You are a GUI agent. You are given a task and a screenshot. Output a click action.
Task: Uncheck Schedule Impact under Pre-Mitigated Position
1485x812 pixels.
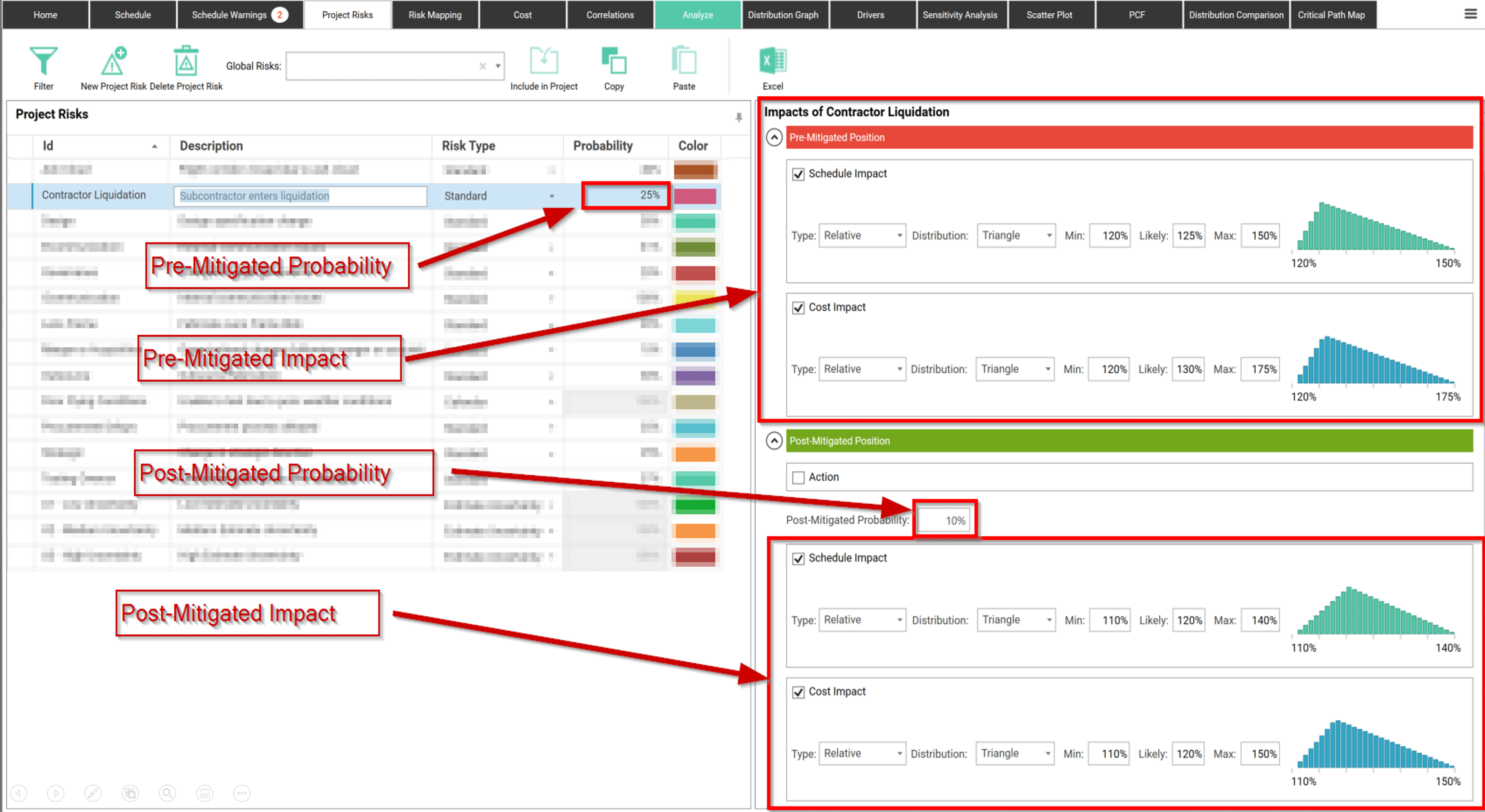[x=798, y=174]
